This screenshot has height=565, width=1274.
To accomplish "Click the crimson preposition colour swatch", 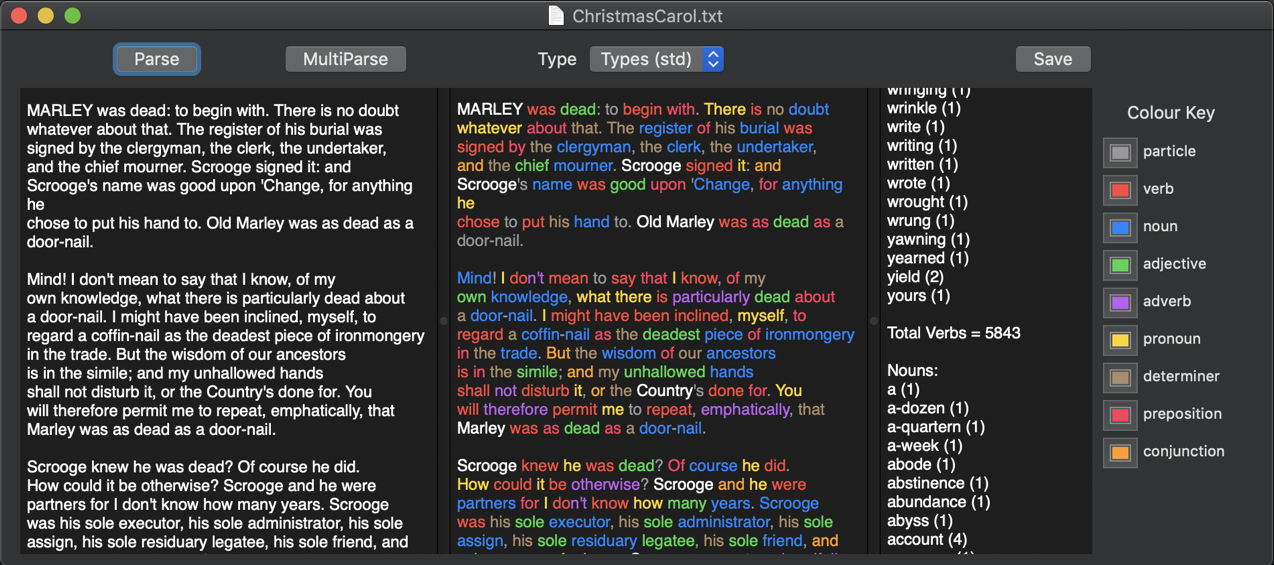I will (1120, 414).
